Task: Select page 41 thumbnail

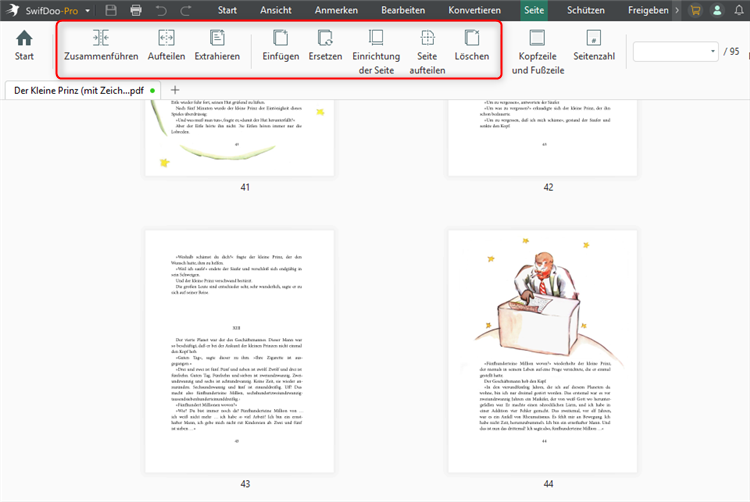Action: [x=240, y=138]
